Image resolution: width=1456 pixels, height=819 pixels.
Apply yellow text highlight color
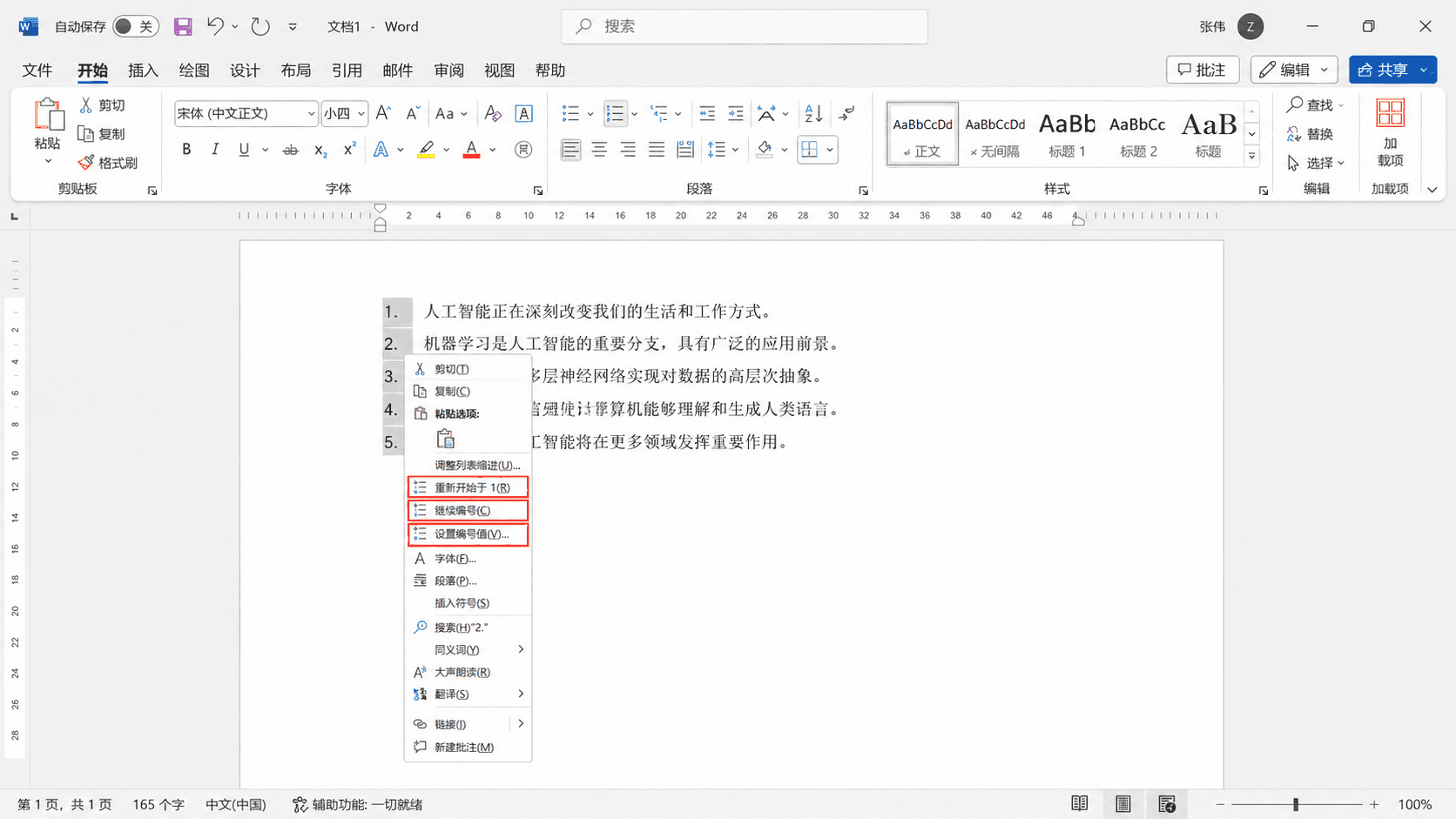point(426,150)
